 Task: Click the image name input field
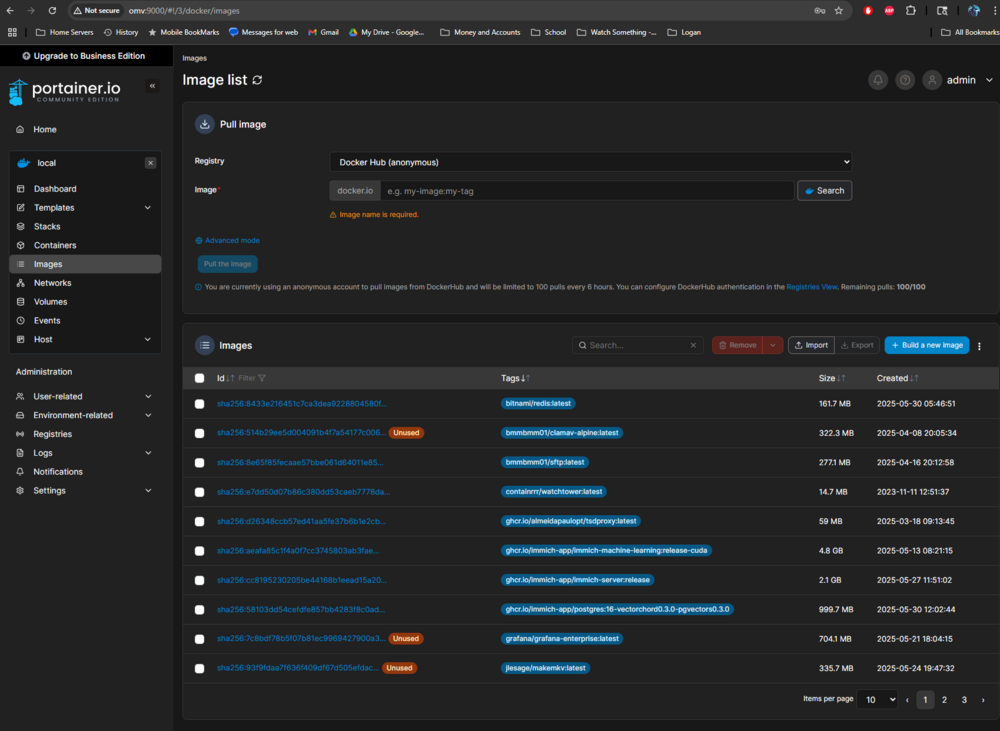(587, 191)
